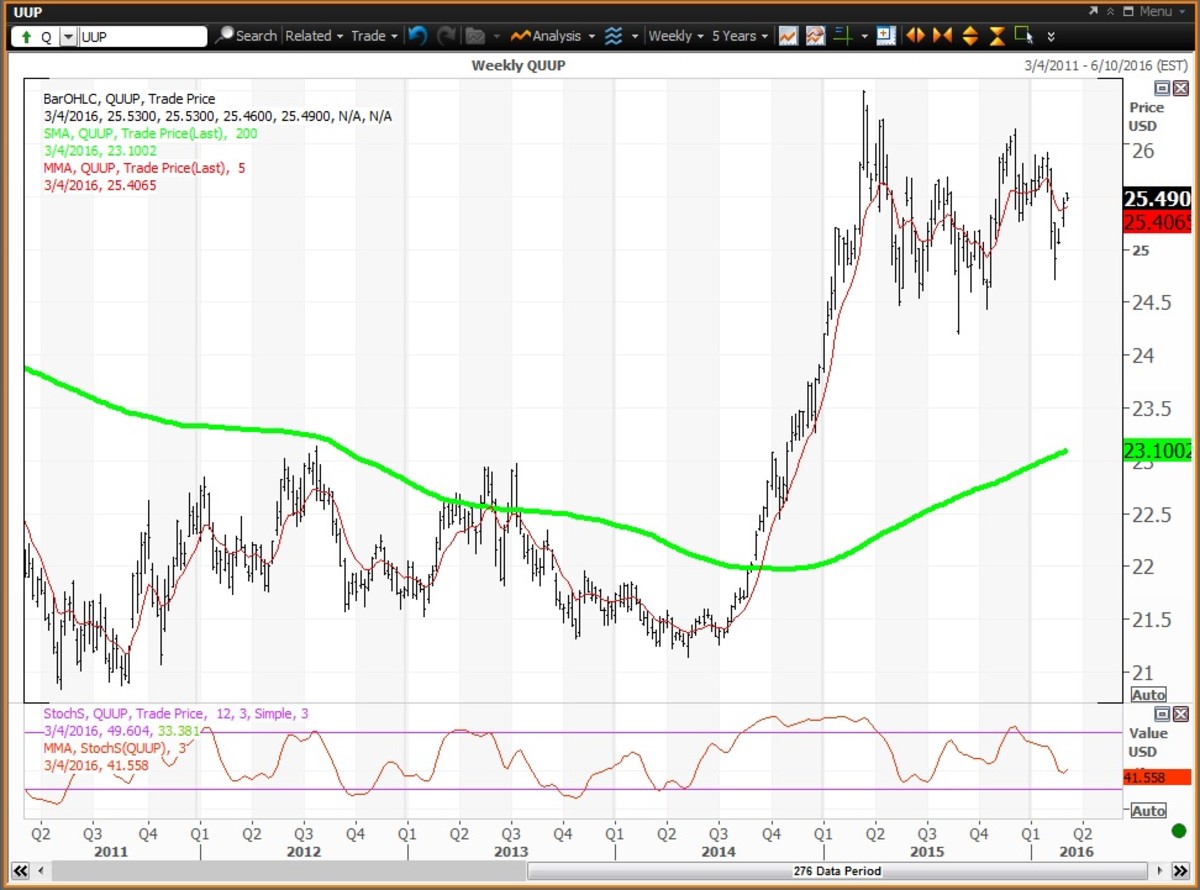Open the Weekly interval dropdown
Image resolution: width=1200 pixels, height=890 pixels.
675,36
